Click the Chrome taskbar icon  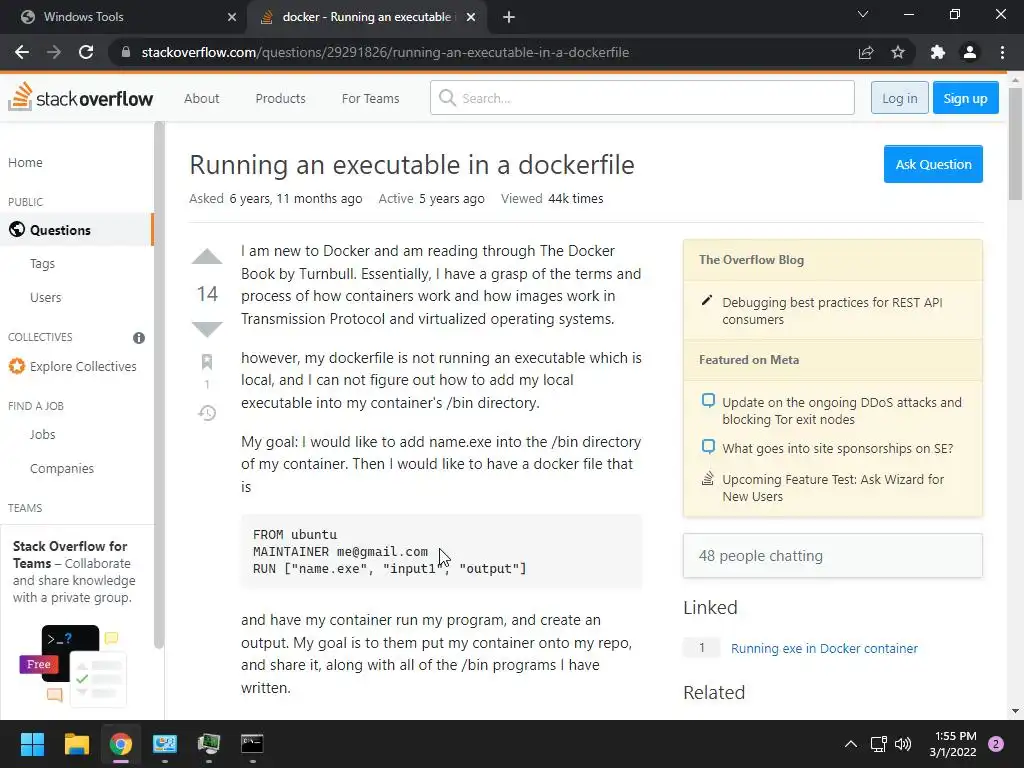pyautogui.click(x=121, y=744)
